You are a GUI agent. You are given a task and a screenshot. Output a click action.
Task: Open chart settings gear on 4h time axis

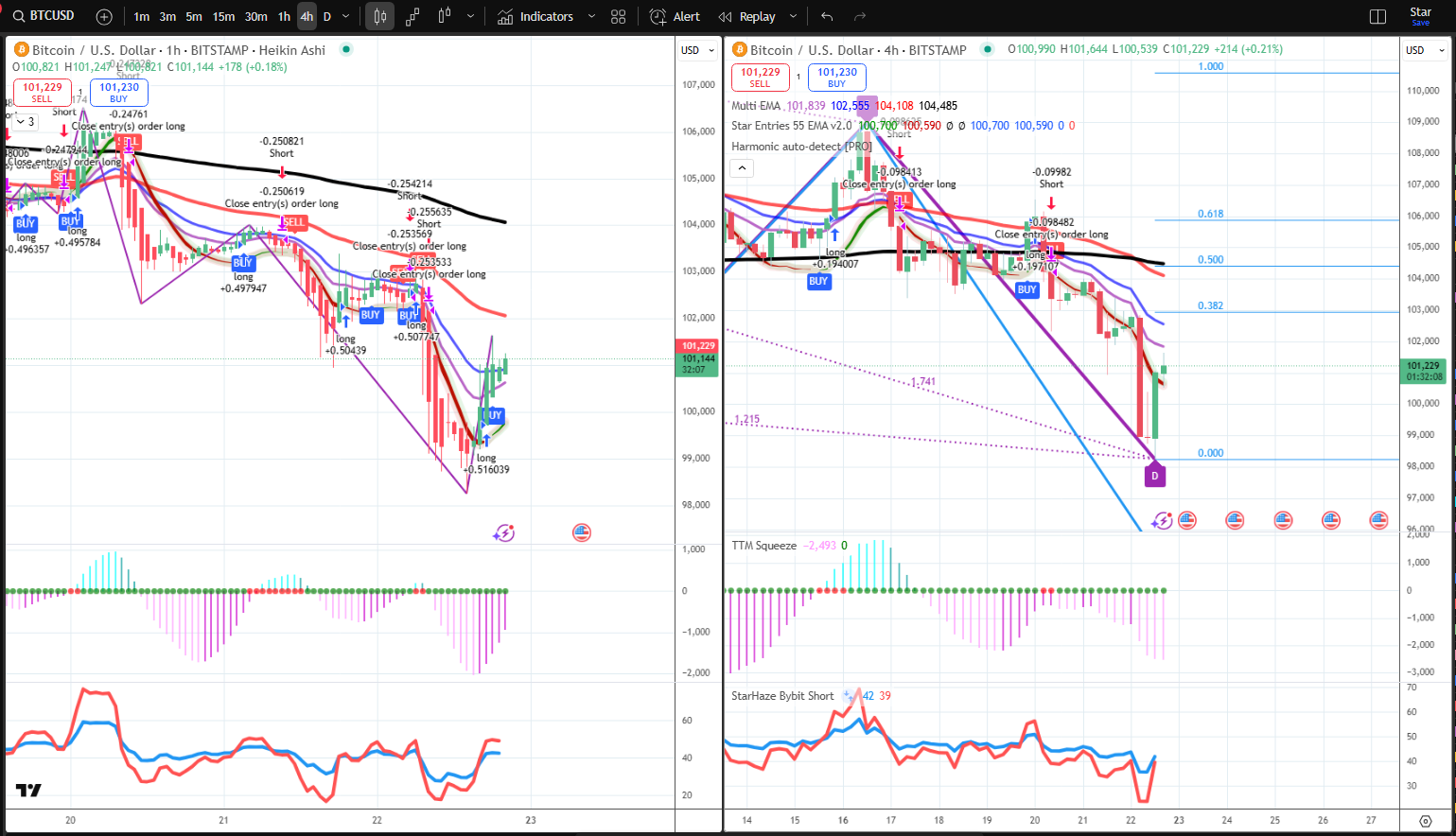[1426, 820]
